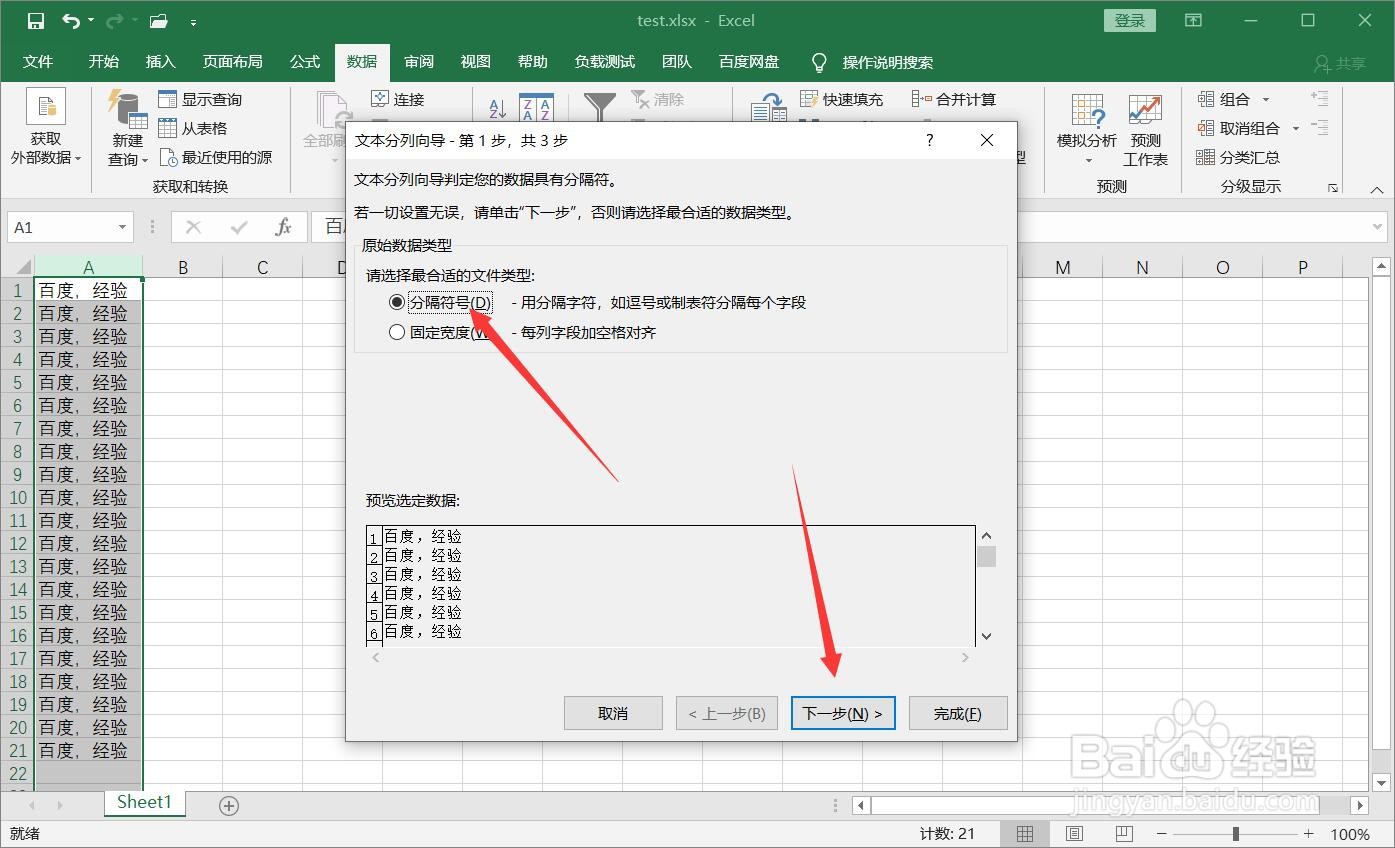
Task: Switch to the 百度网盘 ribbon tab
Action: tap(748, 62)
